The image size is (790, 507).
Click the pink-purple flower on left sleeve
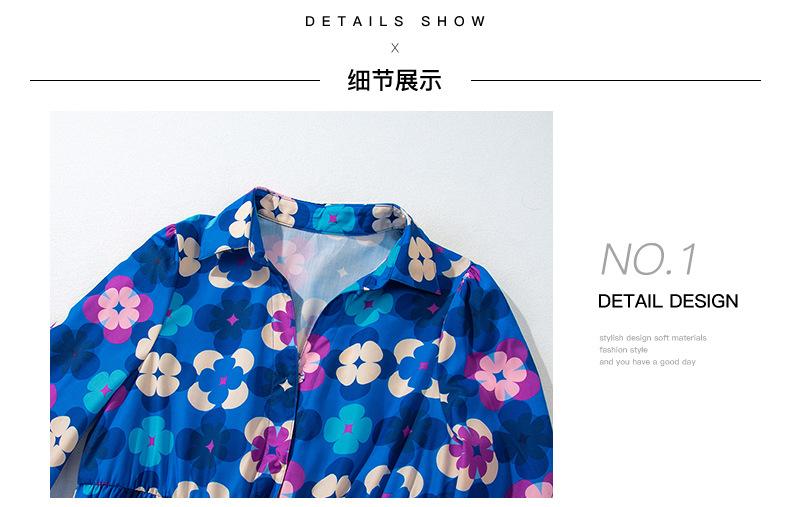click(118, 308)
